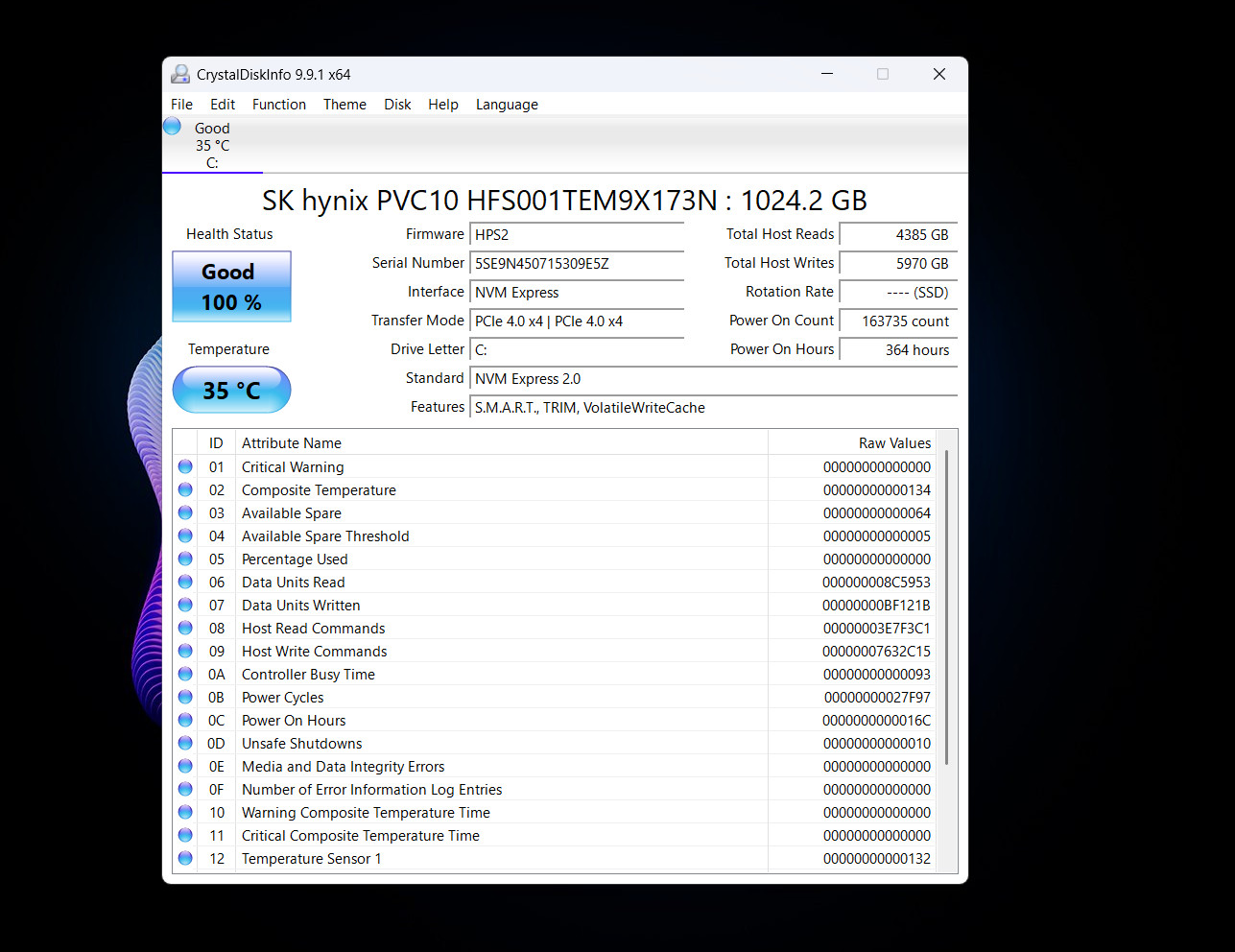Click the status orb for Error Information Log Entries
Viewport: 1235px width, 952px height.
click(x=185, y=789)
